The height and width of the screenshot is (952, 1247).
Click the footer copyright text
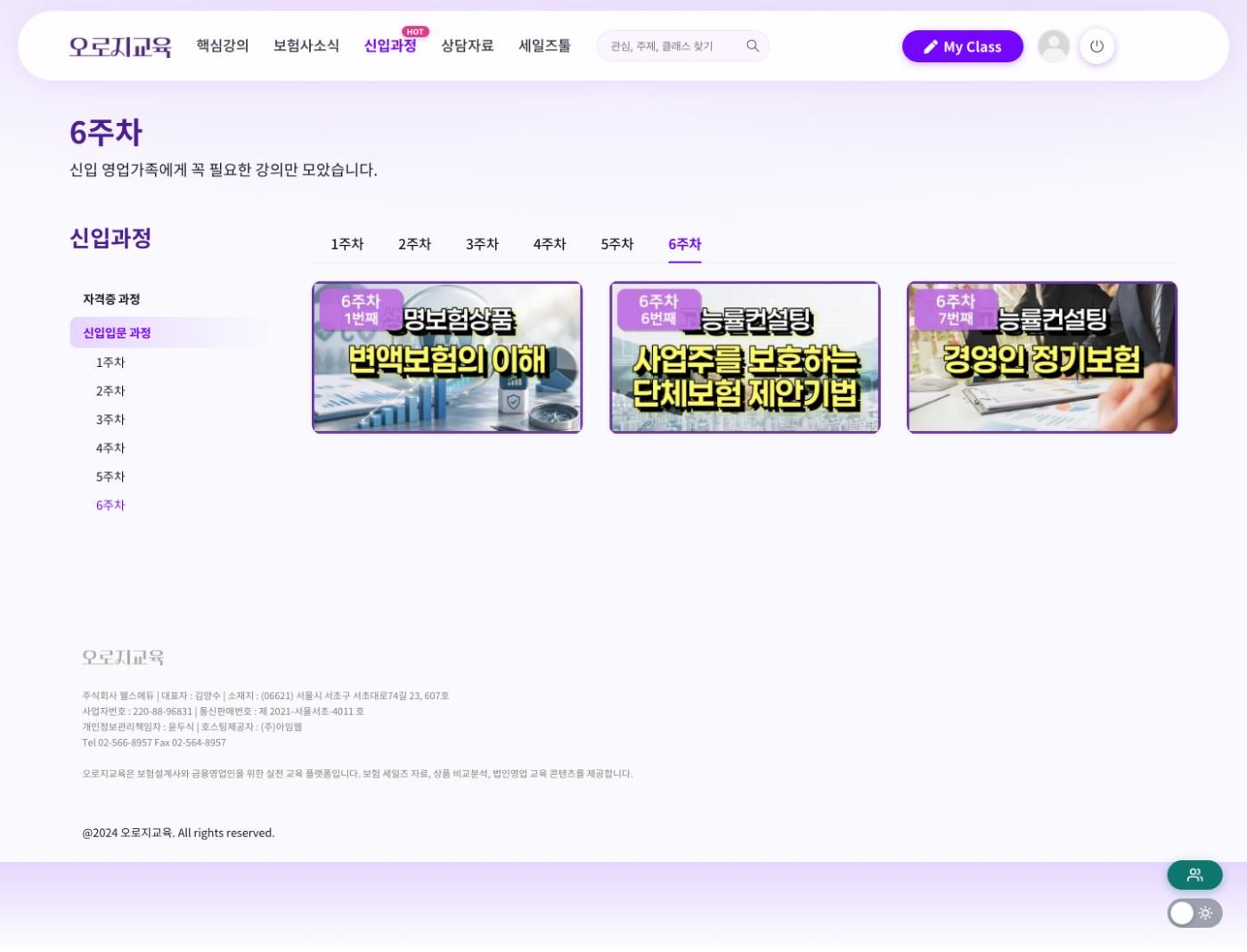click(178, 833)
